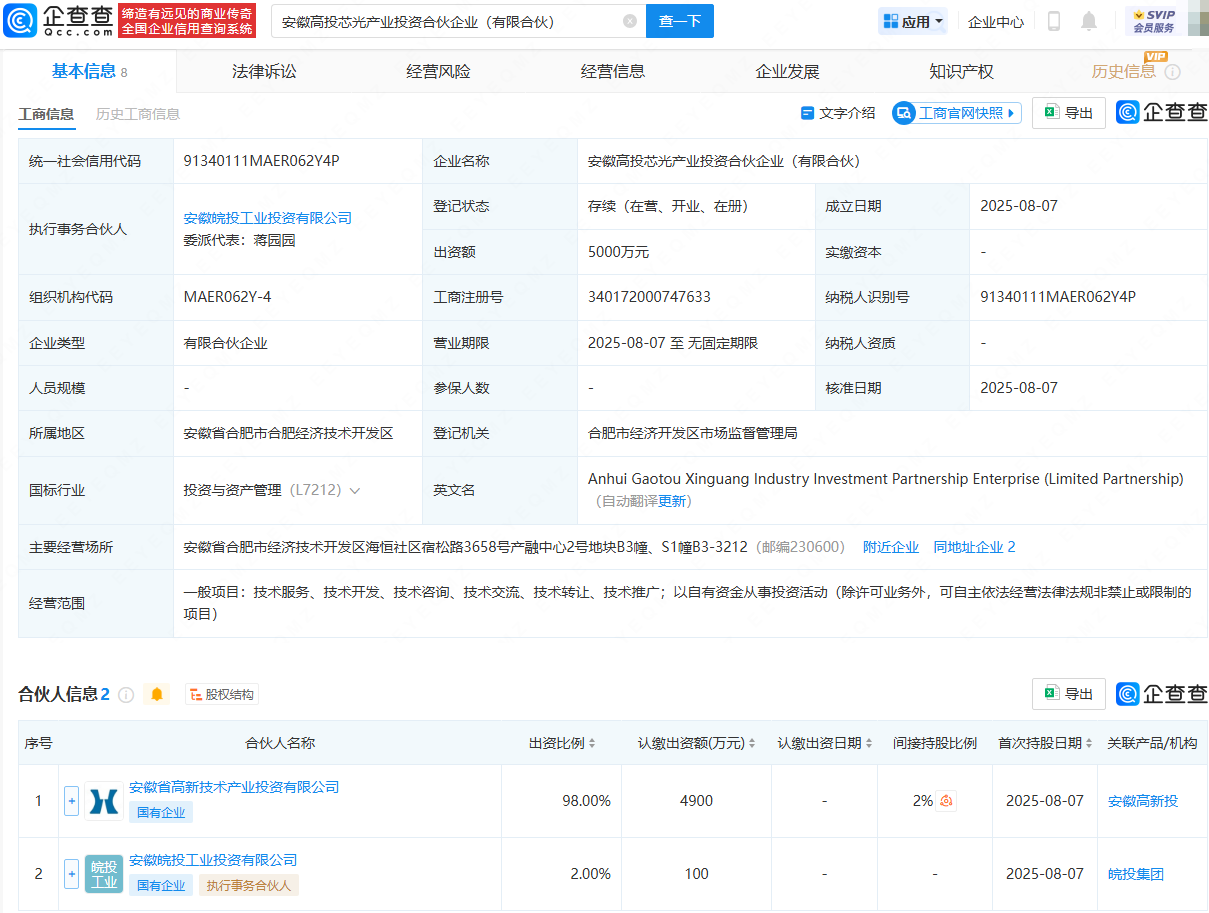The image size is (1209, 913).
Task: Click the info icon beside 历史信息
Action: pyautogui.click(x=1173, y=72)
